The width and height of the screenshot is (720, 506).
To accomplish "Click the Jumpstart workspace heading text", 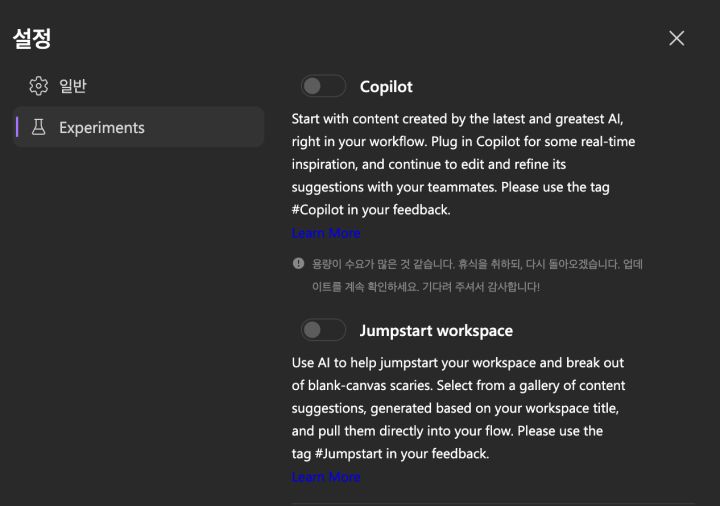I will pos(436,331).
